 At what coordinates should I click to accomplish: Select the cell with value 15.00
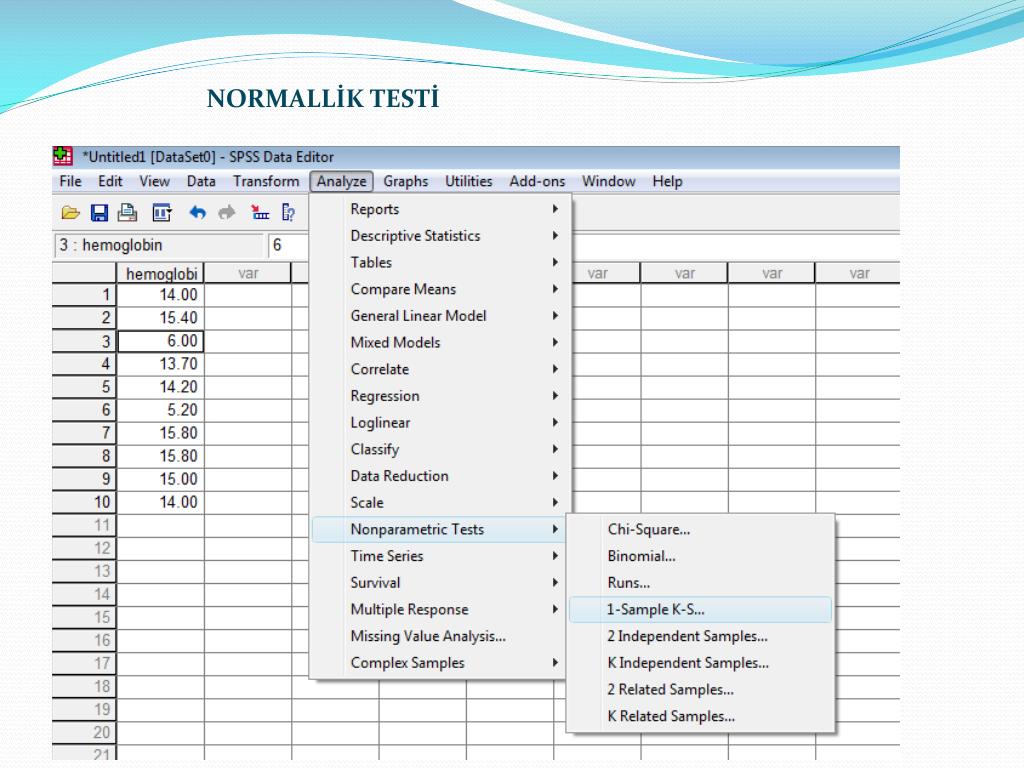pos(161,479)
